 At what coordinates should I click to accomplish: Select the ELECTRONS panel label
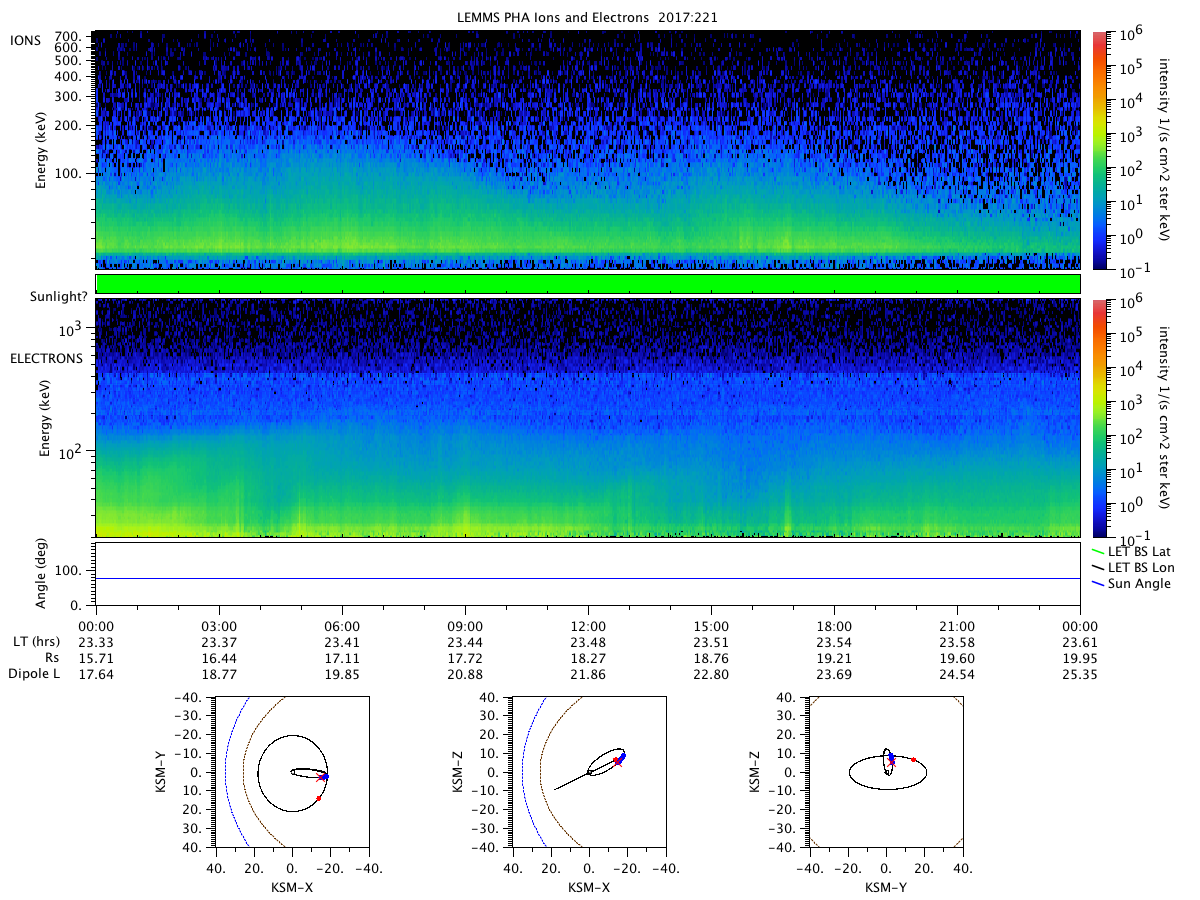(x=46, y=358)
